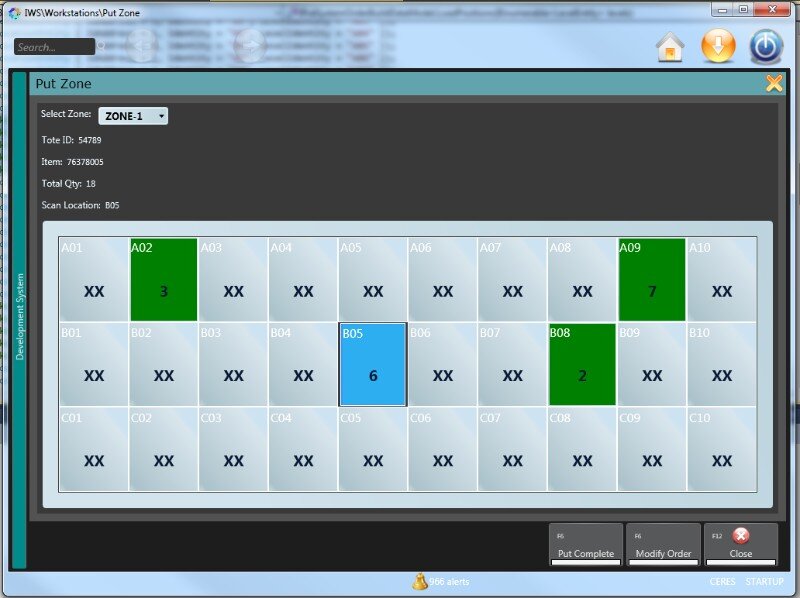Close the Put Zone panel with the orange X
Image resolution: width=800 pixels, height=598 pixels.
[x=774, y=83]
